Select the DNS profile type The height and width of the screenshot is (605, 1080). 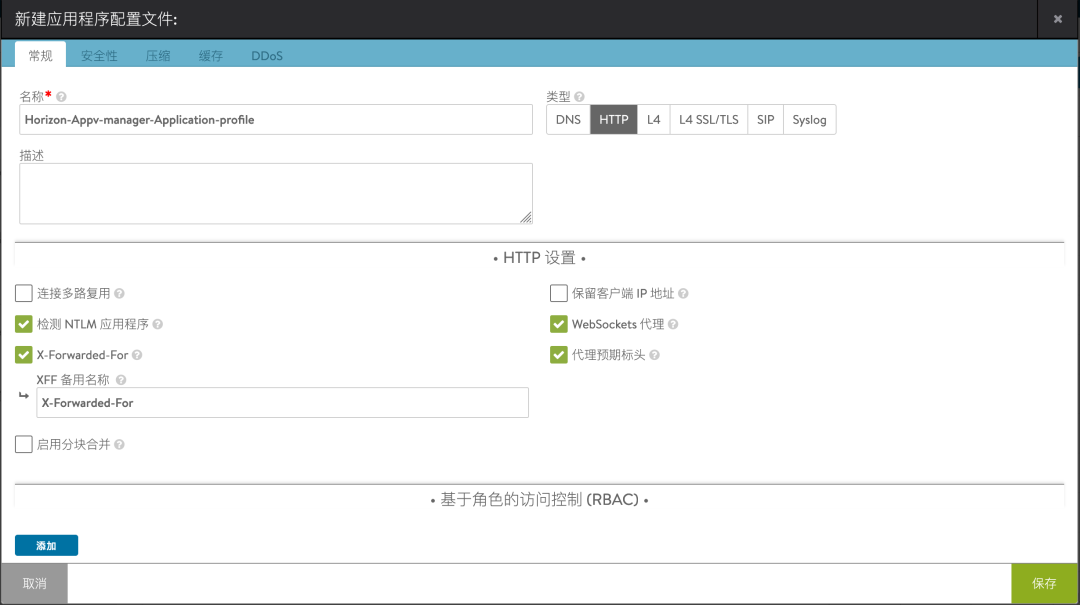click(x=568, y=120)
